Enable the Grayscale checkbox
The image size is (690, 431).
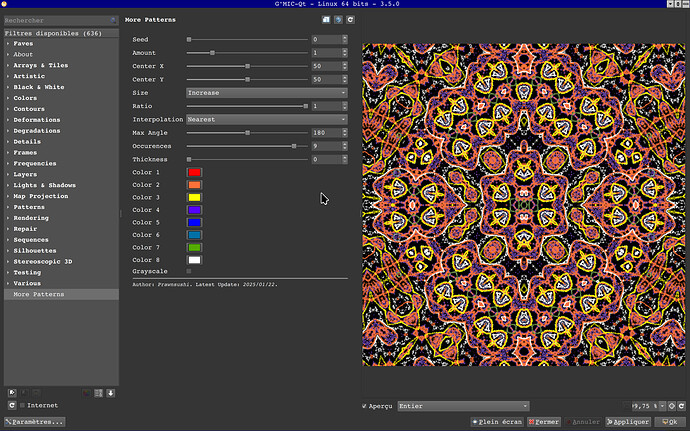click(x=188, y=272)
